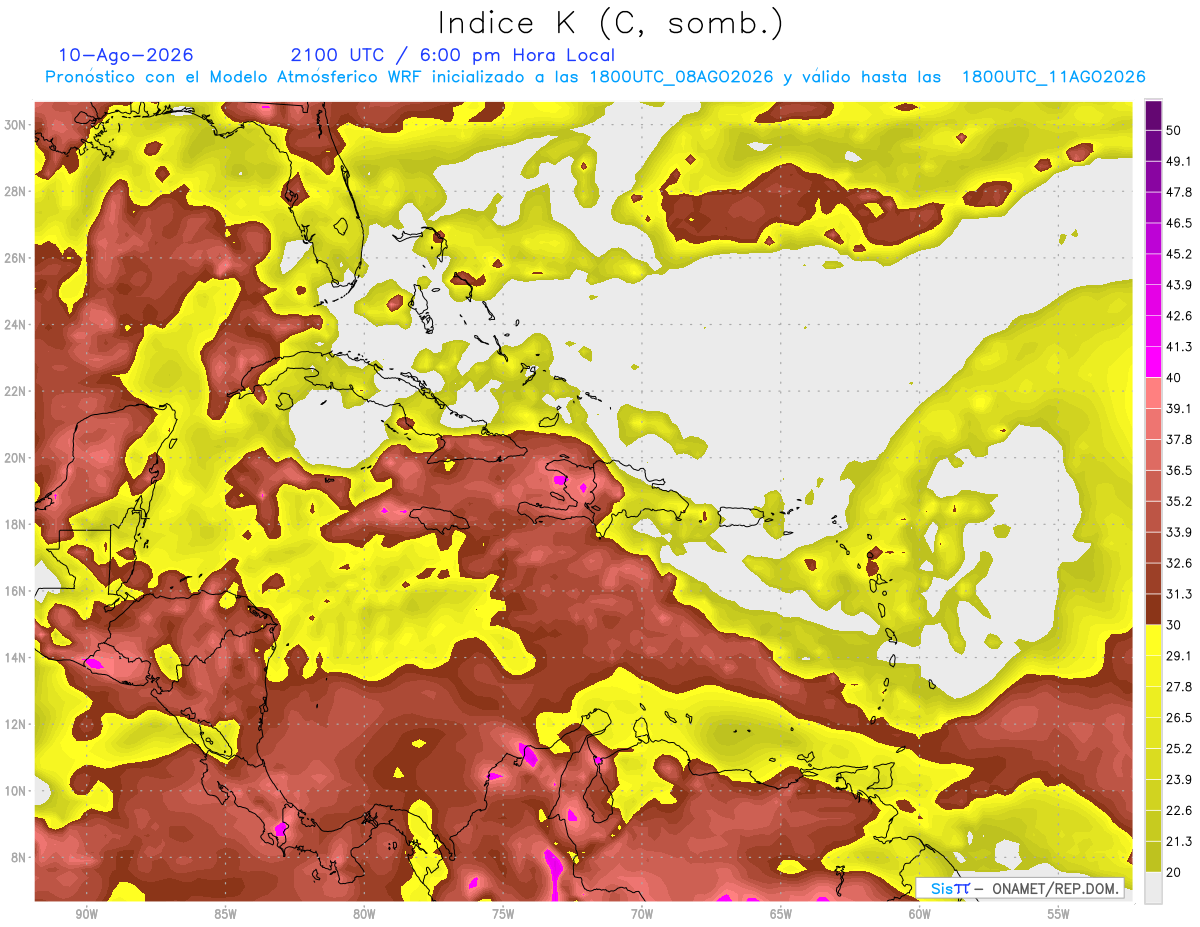Click the 'SisTT - ONAMET/REP.DOM.' credit label
Screen dimensions: 1200x927
tap(1019, 888)
